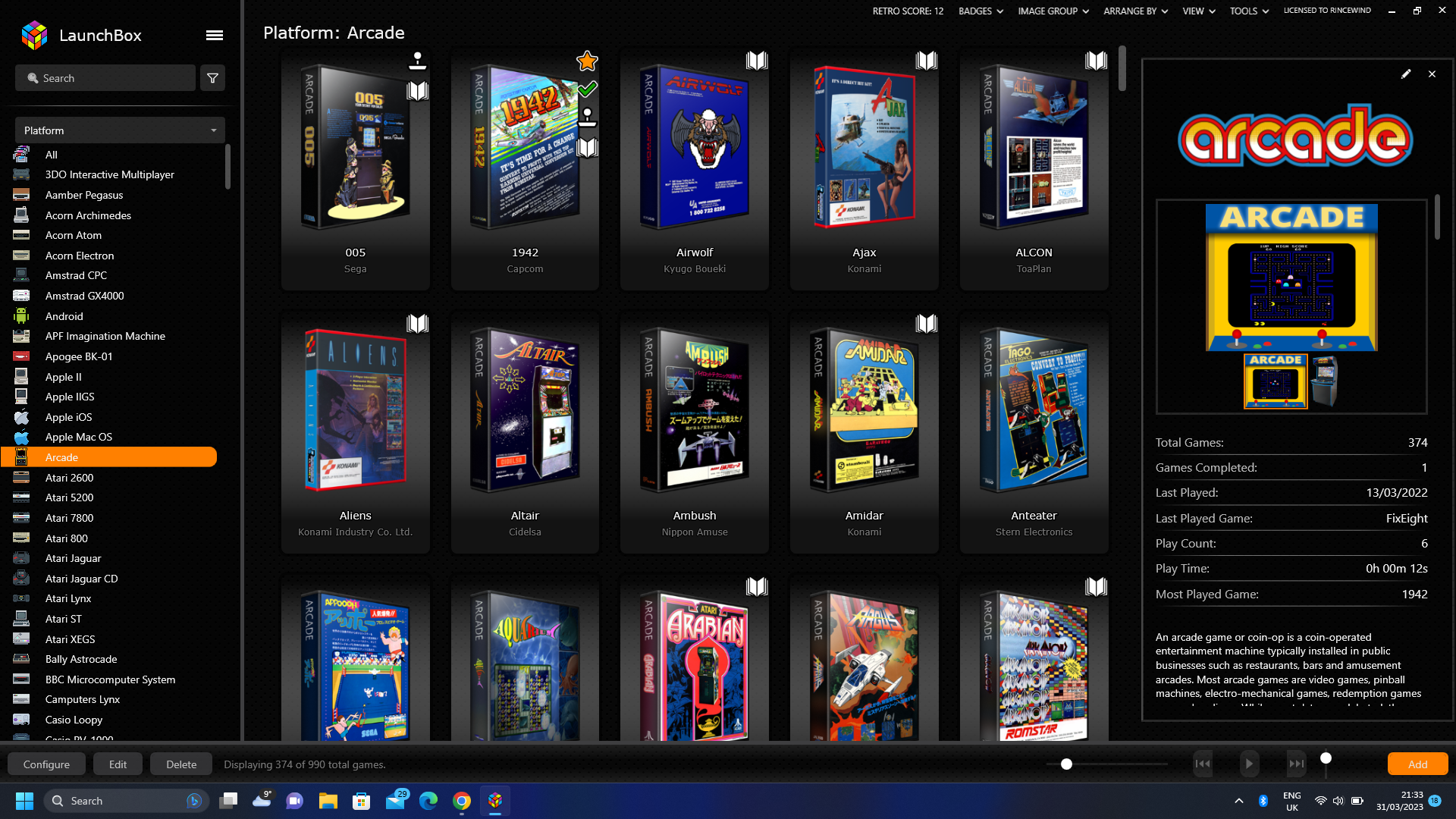Expand the IMAGE GROUP dropdown menu
Image resolution: width=1456 pixels, height=819 pixels.
[x=1053, y=11]
